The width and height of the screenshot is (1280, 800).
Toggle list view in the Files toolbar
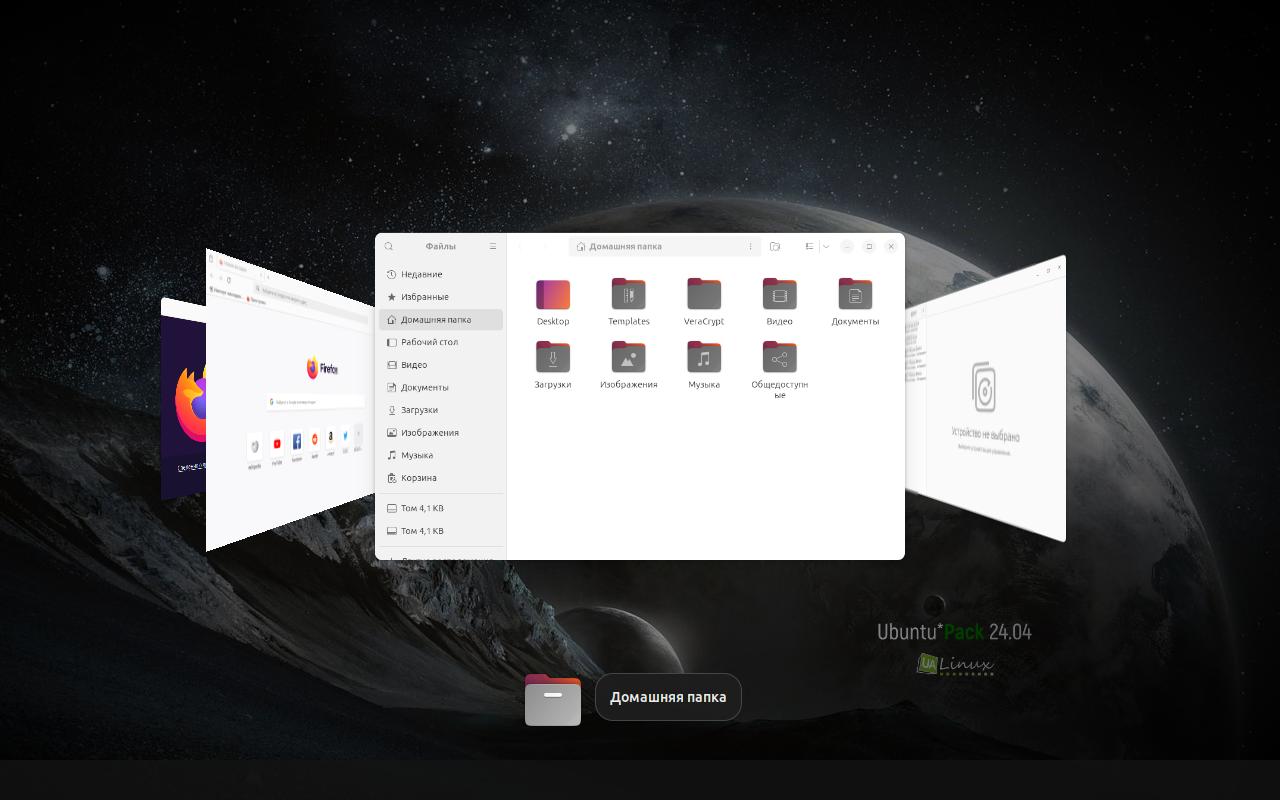click(809, 246)
